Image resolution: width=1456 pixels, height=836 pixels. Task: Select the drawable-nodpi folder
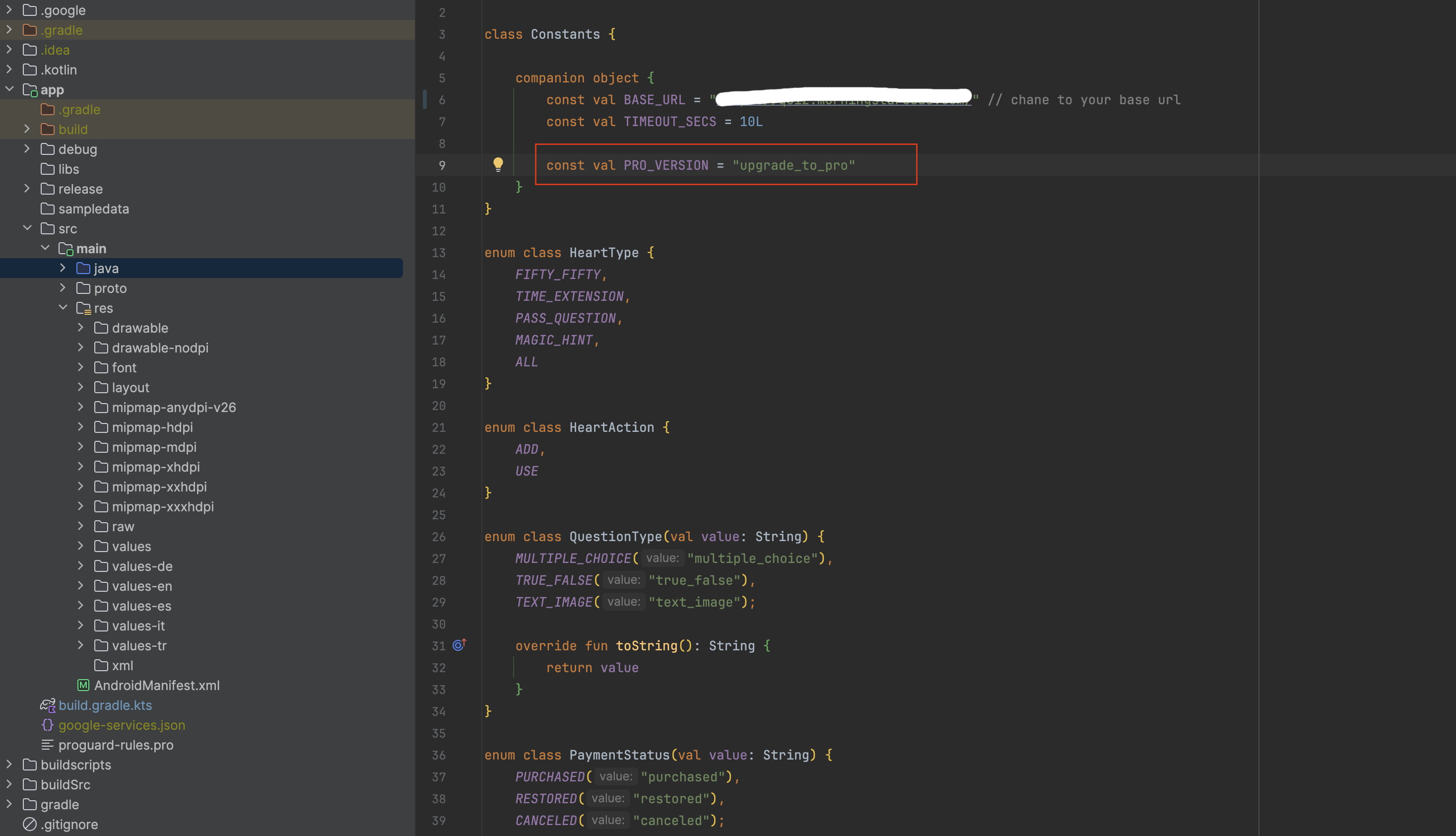tap(160, 348)
